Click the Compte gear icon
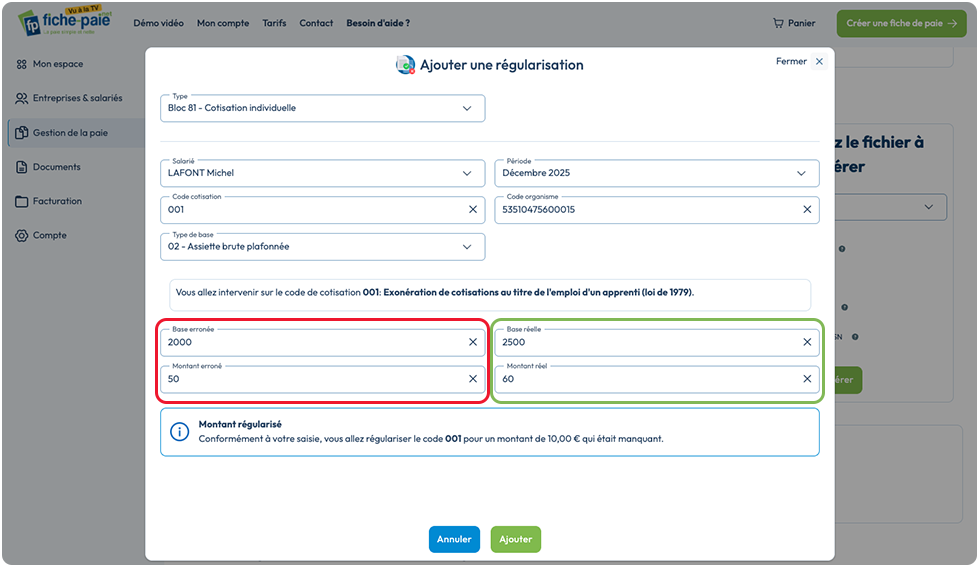 pyautogui.click(x=22, y=236)
